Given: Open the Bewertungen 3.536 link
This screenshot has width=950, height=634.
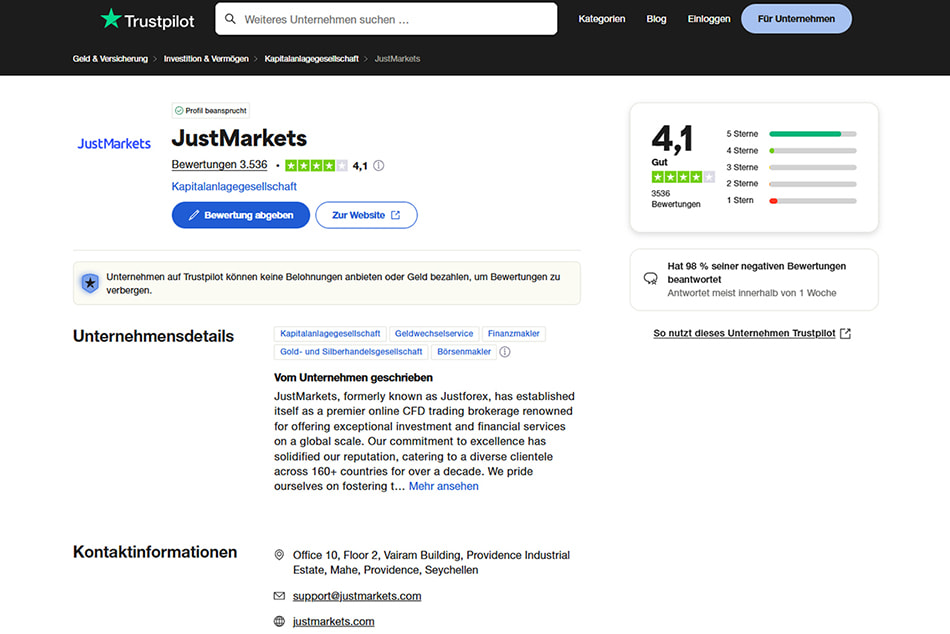Looking at the screenshot, I should (219, 164).
